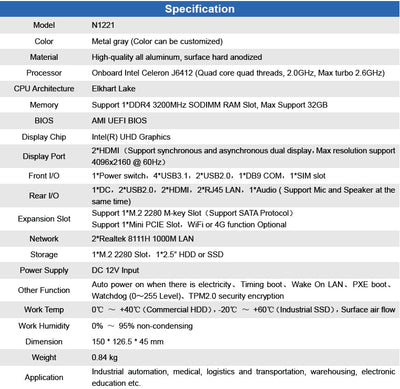This screenshot has height=389, width=400.
Task: Click the Onboard Intel Celeron J6412 text
Action: click(x=238, y=73)
